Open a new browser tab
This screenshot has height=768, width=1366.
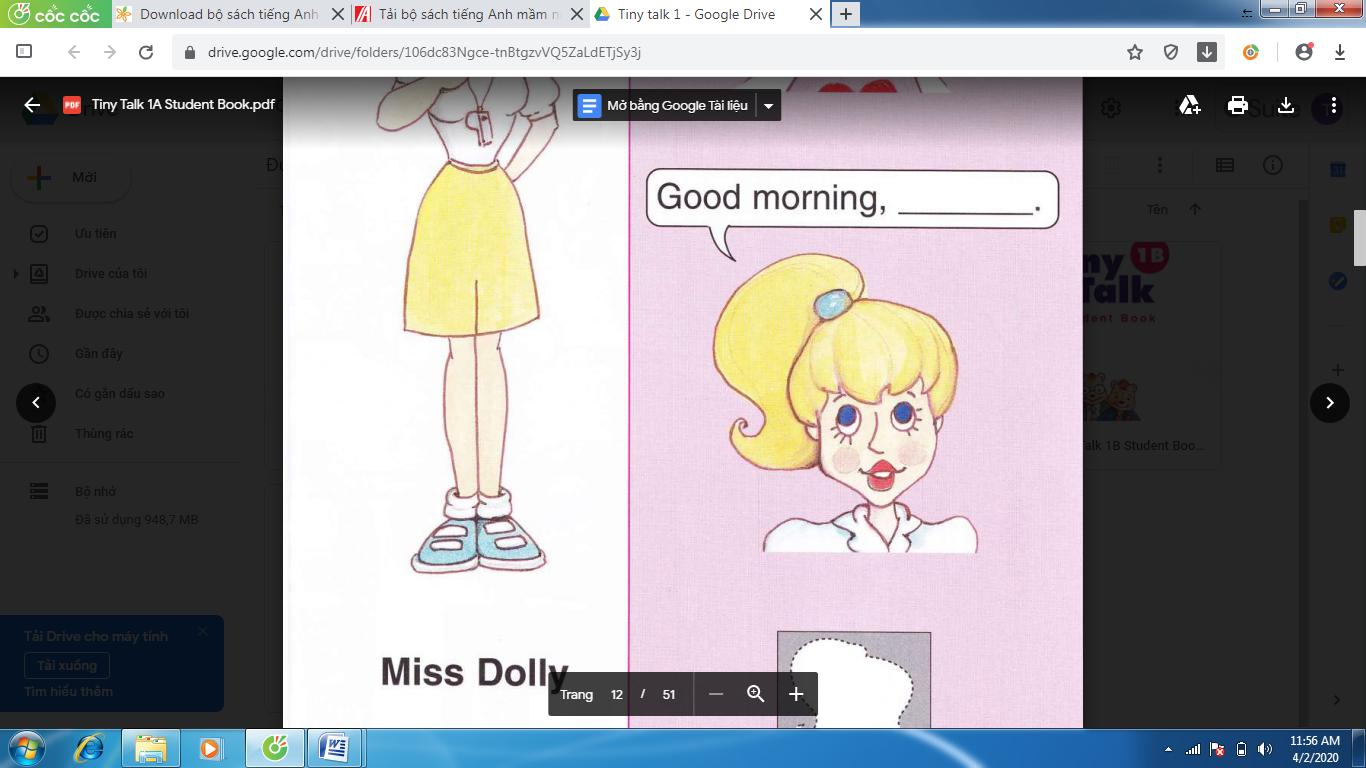846,14
